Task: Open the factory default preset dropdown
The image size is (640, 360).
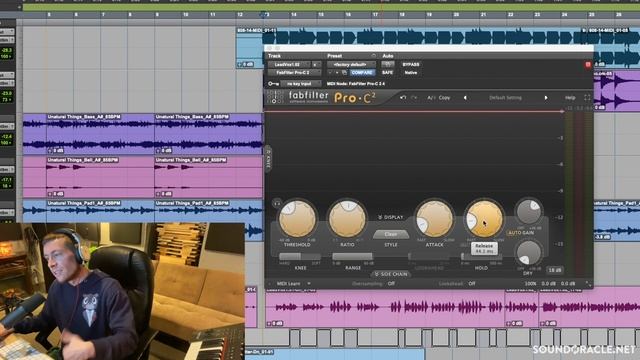Action: [351, 64]
